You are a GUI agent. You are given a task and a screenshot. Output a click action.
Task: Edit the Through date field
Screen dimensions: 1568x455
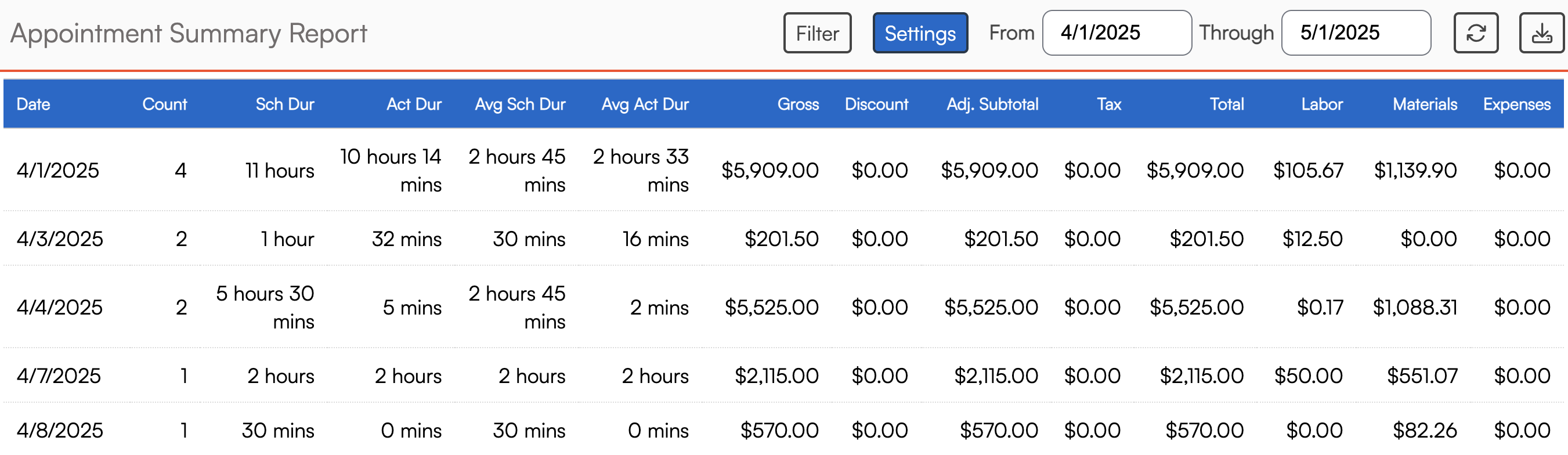1356,33
